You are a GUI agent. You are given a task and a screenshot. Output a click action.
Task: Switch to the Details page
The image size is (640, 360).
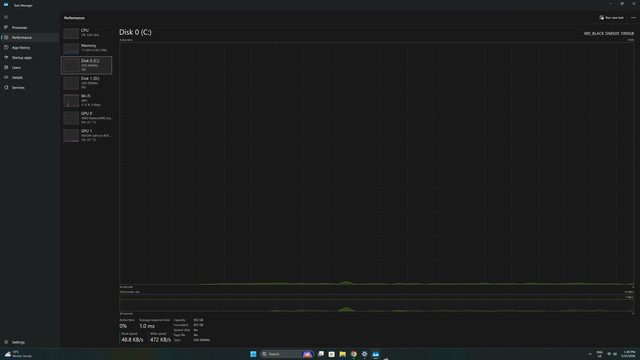point(30,78)
